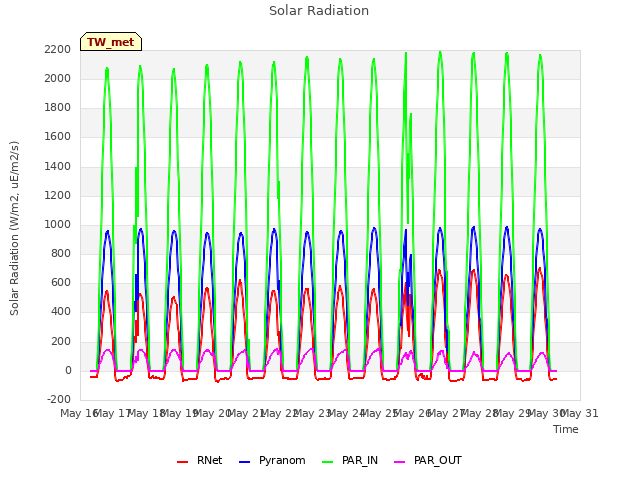The width and height of the screenshot is (640, 480).
Task: Click the May 20 x-axis tick label
Action: 213,413
